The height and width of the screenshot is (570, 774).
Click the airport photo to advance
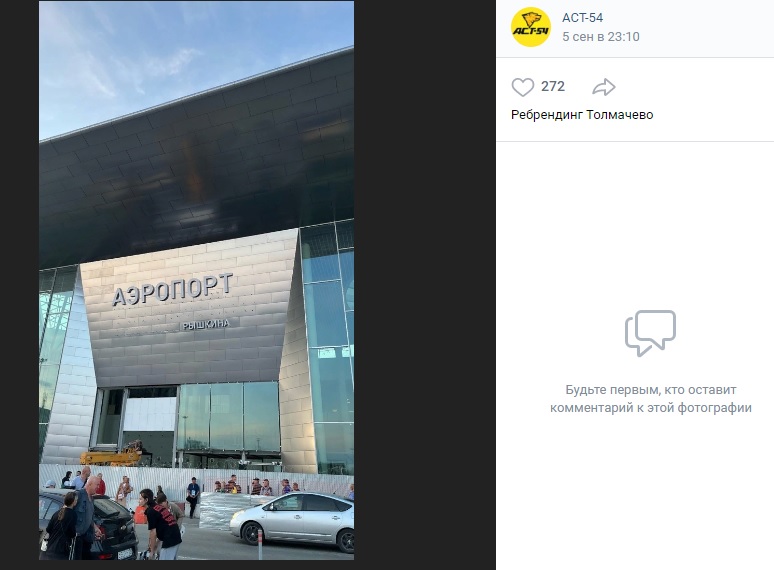coord(196,280)
